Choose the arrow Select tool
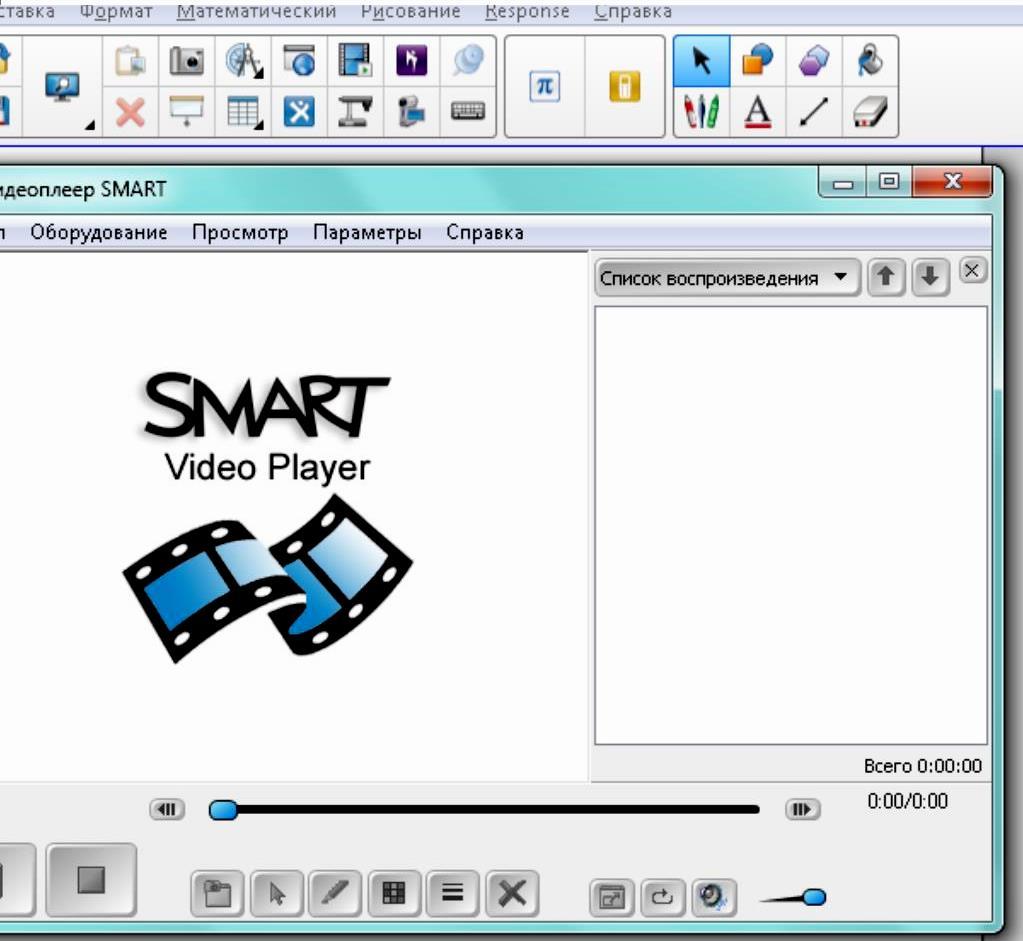 tap(701, 61)
